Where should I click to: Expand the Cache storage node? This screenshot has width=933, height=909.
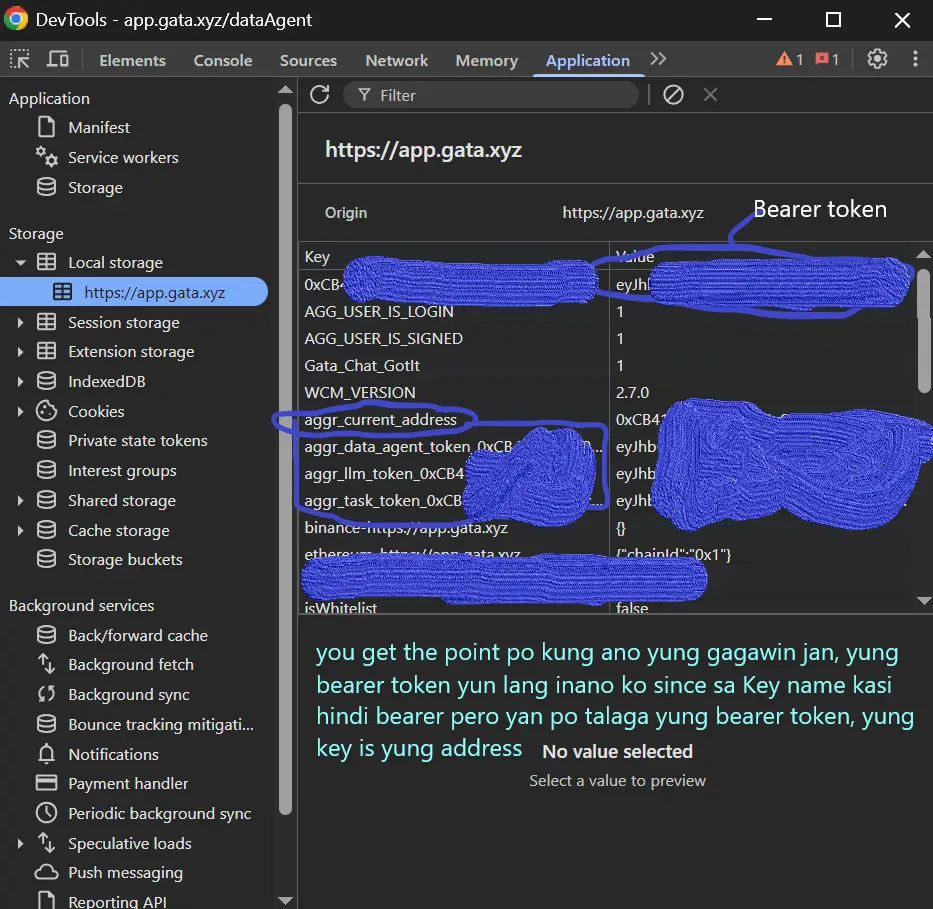click(20, 530)
